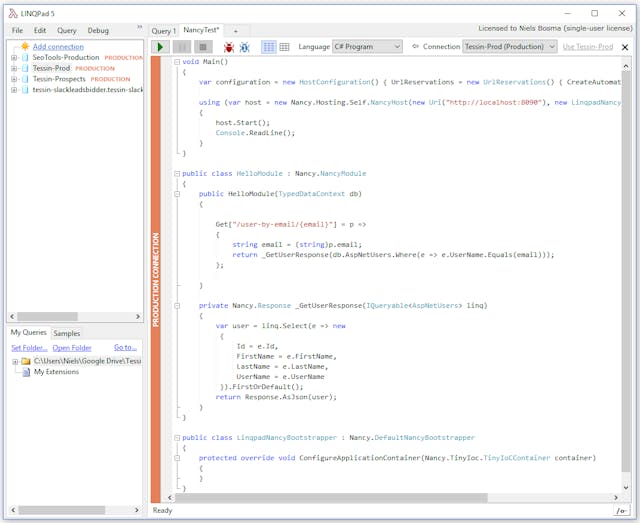Click the return Response.AsJson(user) line
Image resolution: width=640 pixels, height=523 pixels.
pos(276,397)
